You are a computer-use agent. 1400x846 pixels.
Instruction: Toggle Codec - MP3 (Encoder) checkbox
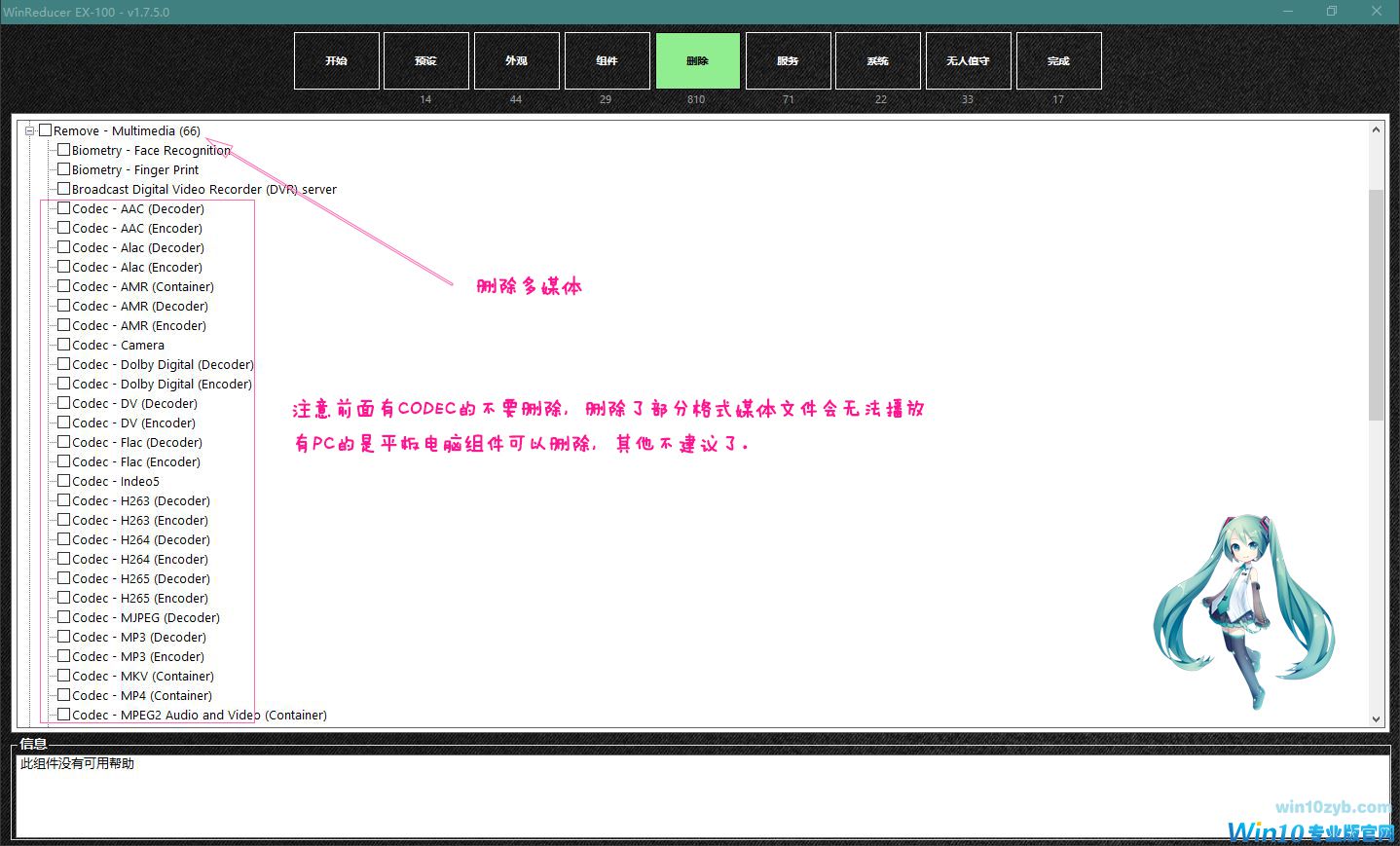coord(63,656)
